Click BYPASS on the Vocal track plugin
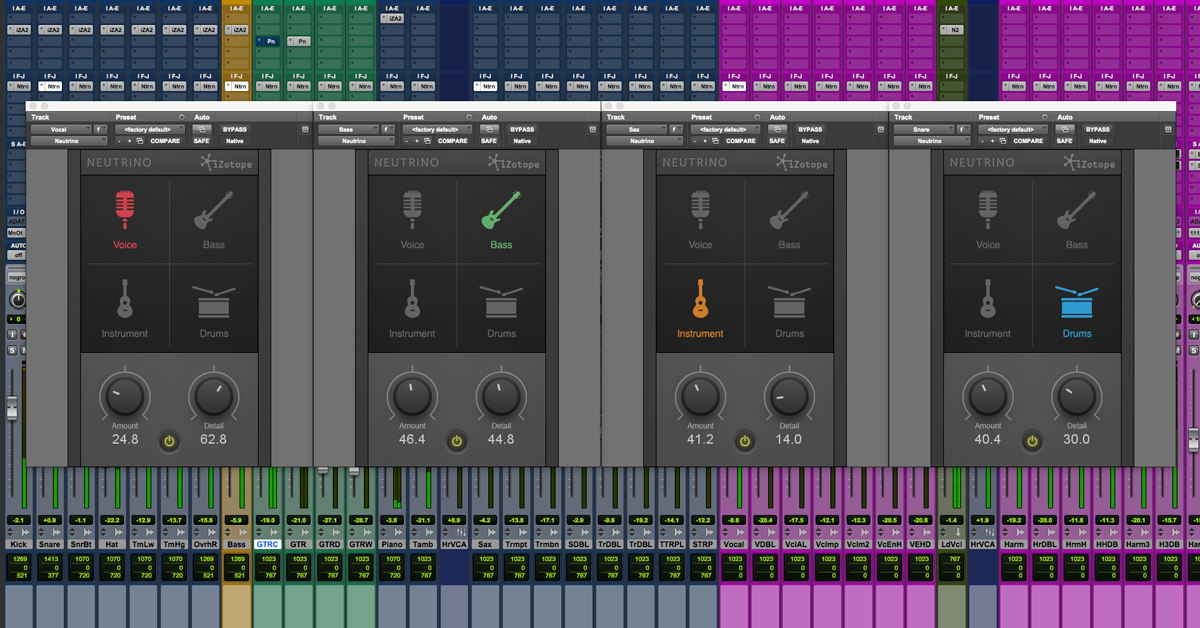1200x628 pixels. pos(236,129)
